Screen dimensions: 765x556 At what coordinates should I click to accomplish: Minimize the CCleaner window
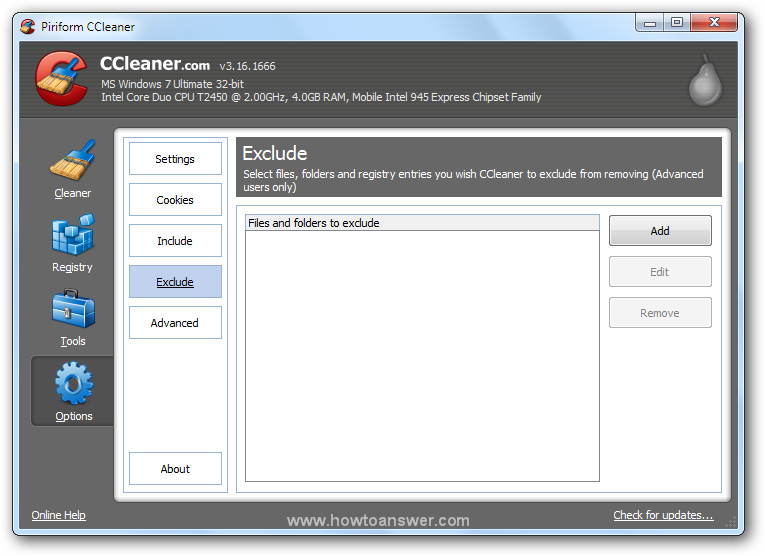coord(649,22)
